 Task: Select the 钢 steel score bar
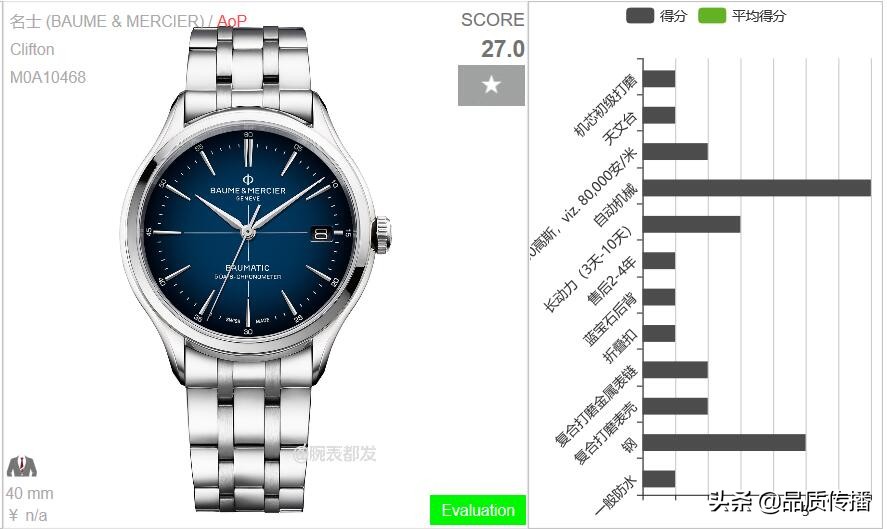tap(724, 442)
